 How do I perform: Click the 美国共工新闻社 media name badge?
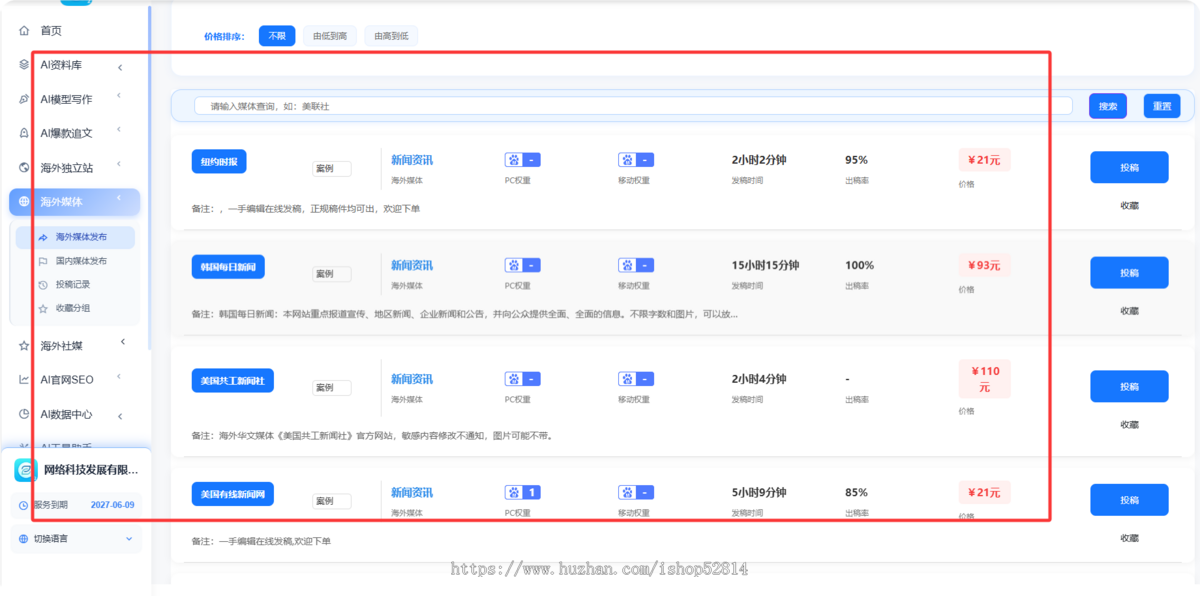[x=233, y=381]
